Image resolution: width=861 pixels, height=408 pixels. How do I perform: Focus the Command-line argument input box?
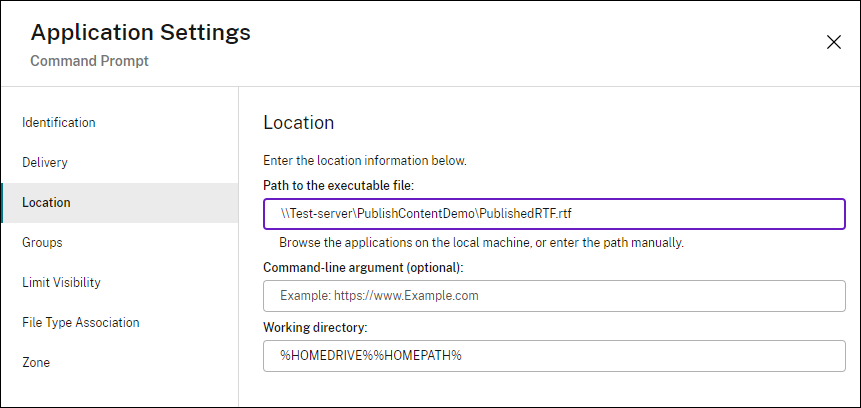coord(554,296)
